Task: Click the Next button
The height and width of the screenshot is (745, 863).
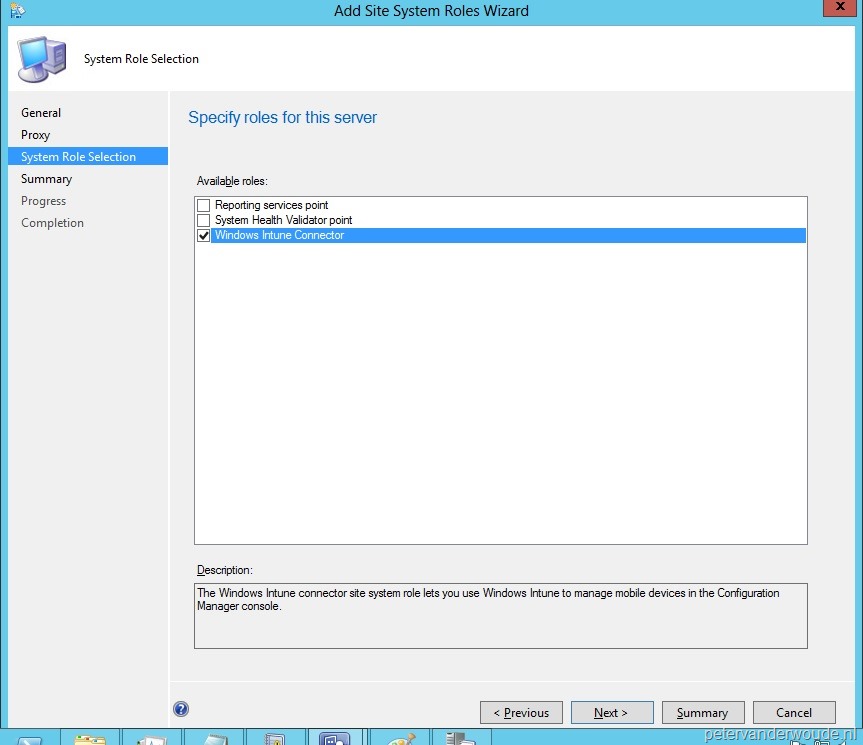Action: (612, 712)
